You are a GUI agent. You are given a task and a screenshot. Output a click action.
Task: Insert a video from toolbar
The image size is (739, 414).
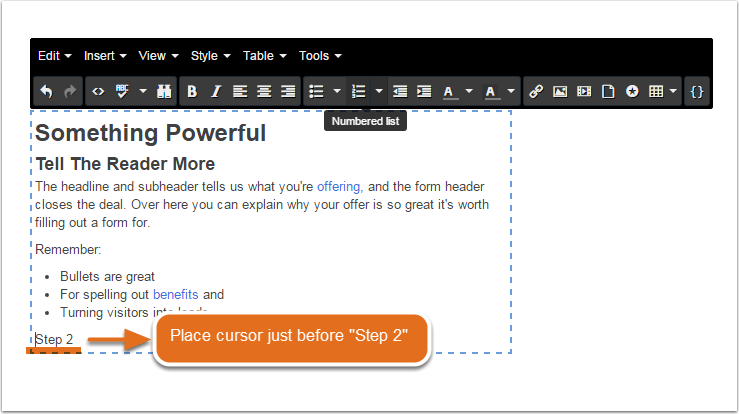pyautogui.click(x=584, y=91)
